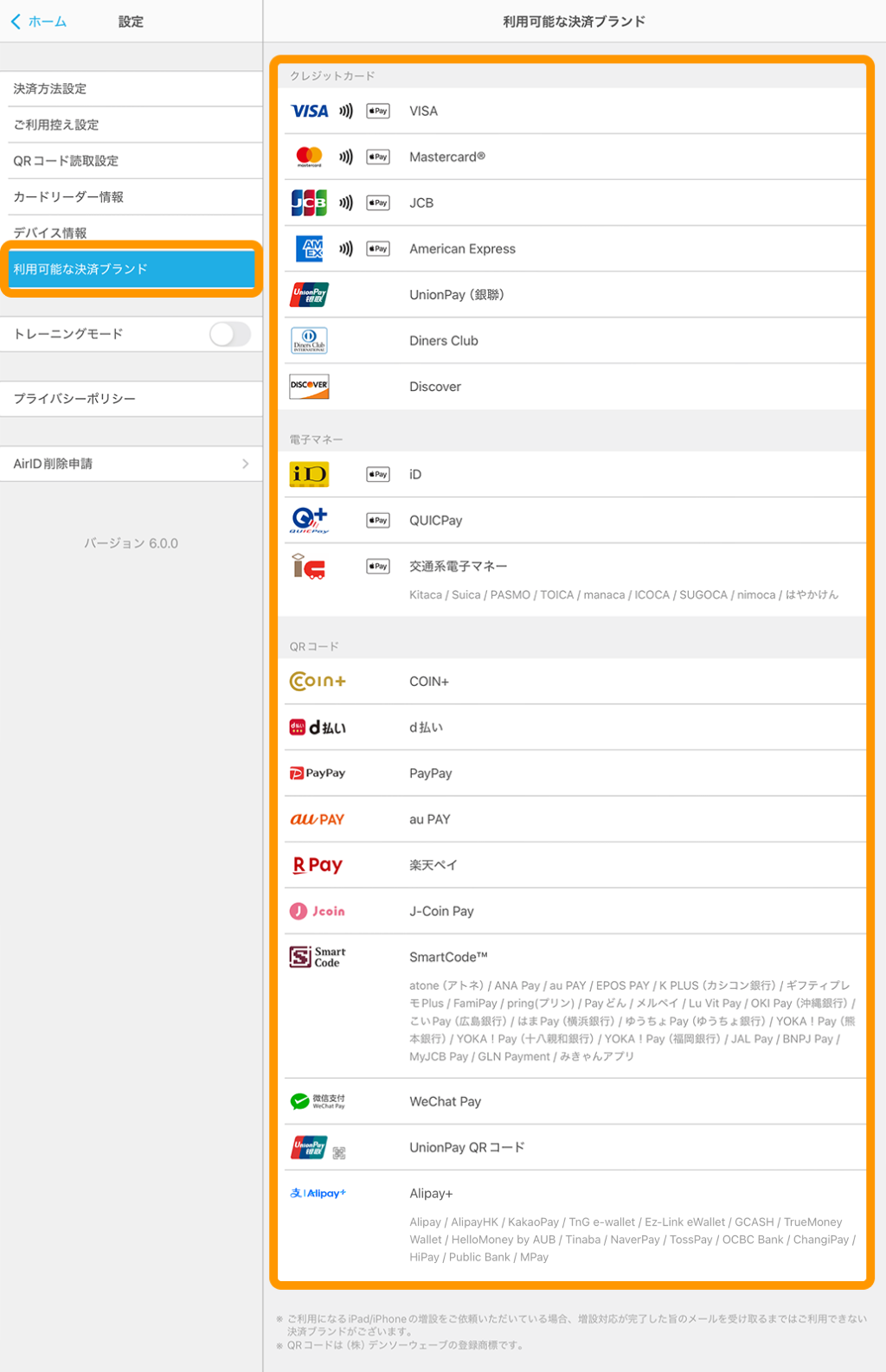Viewport: 886px width, 1372px height.
Task: Click the American Express logo
Action: 309,249
